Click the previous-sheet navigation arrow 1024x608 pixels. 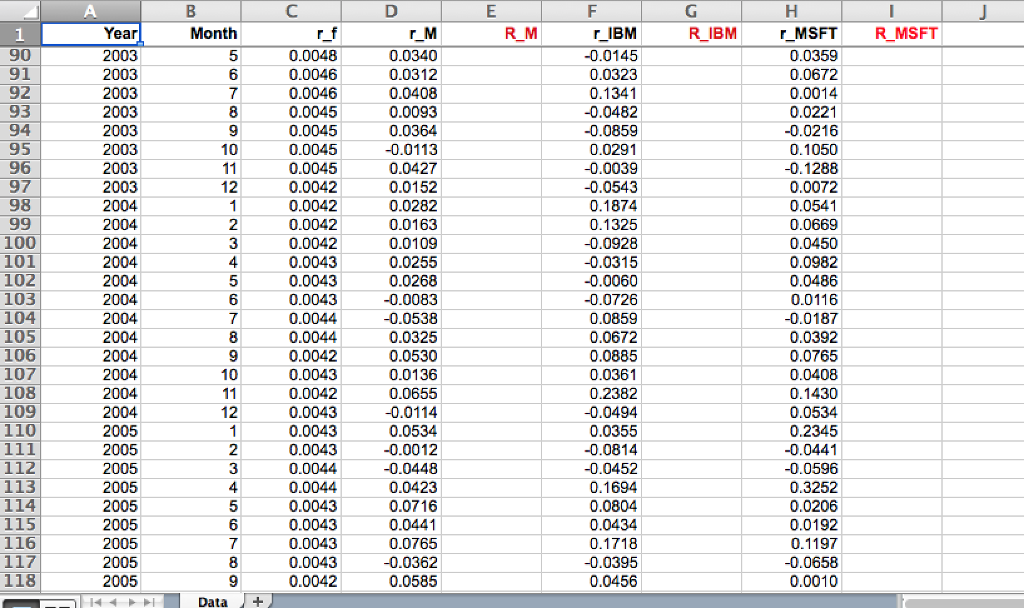(111, 601)
